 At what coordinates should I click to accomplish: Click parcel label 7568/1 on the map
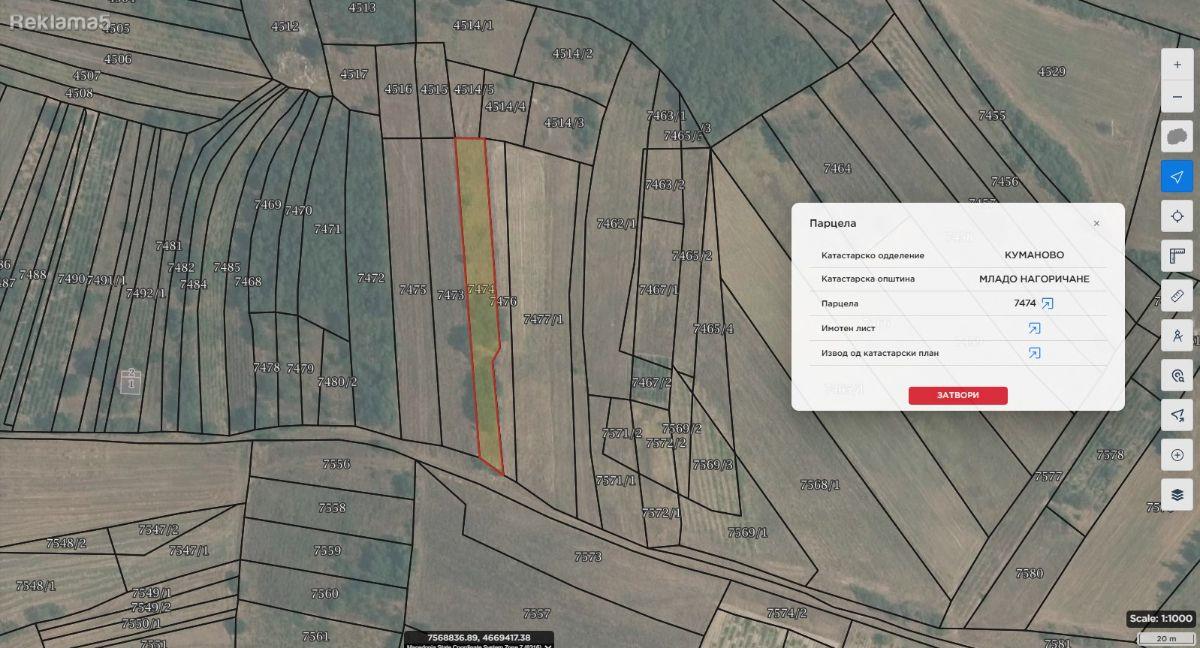pos(820,484)
